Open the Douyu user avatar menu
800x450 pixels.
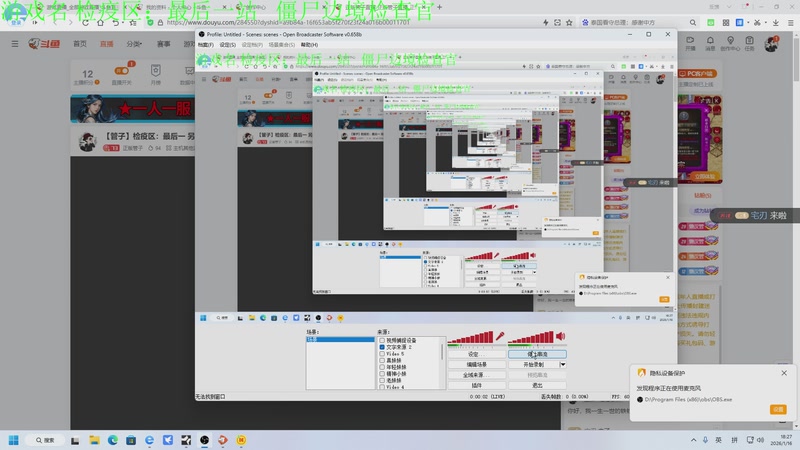[771, 44]
